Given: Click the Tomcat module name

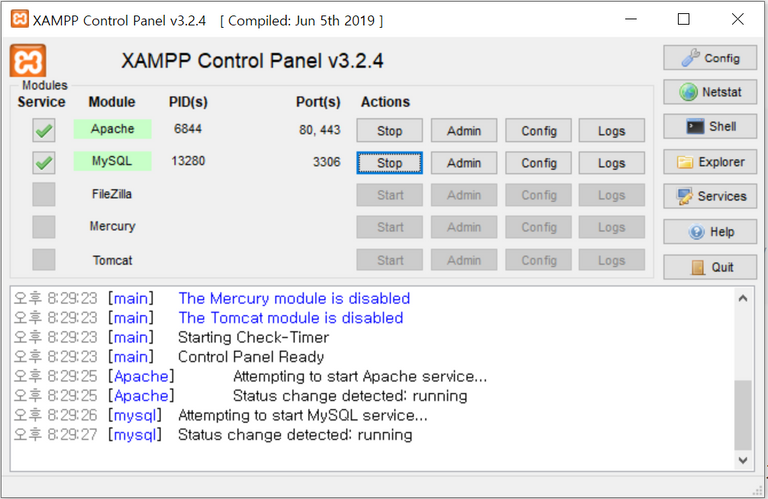Looking at the screenshot, I should pyautogui.click(x=112, y=260).
